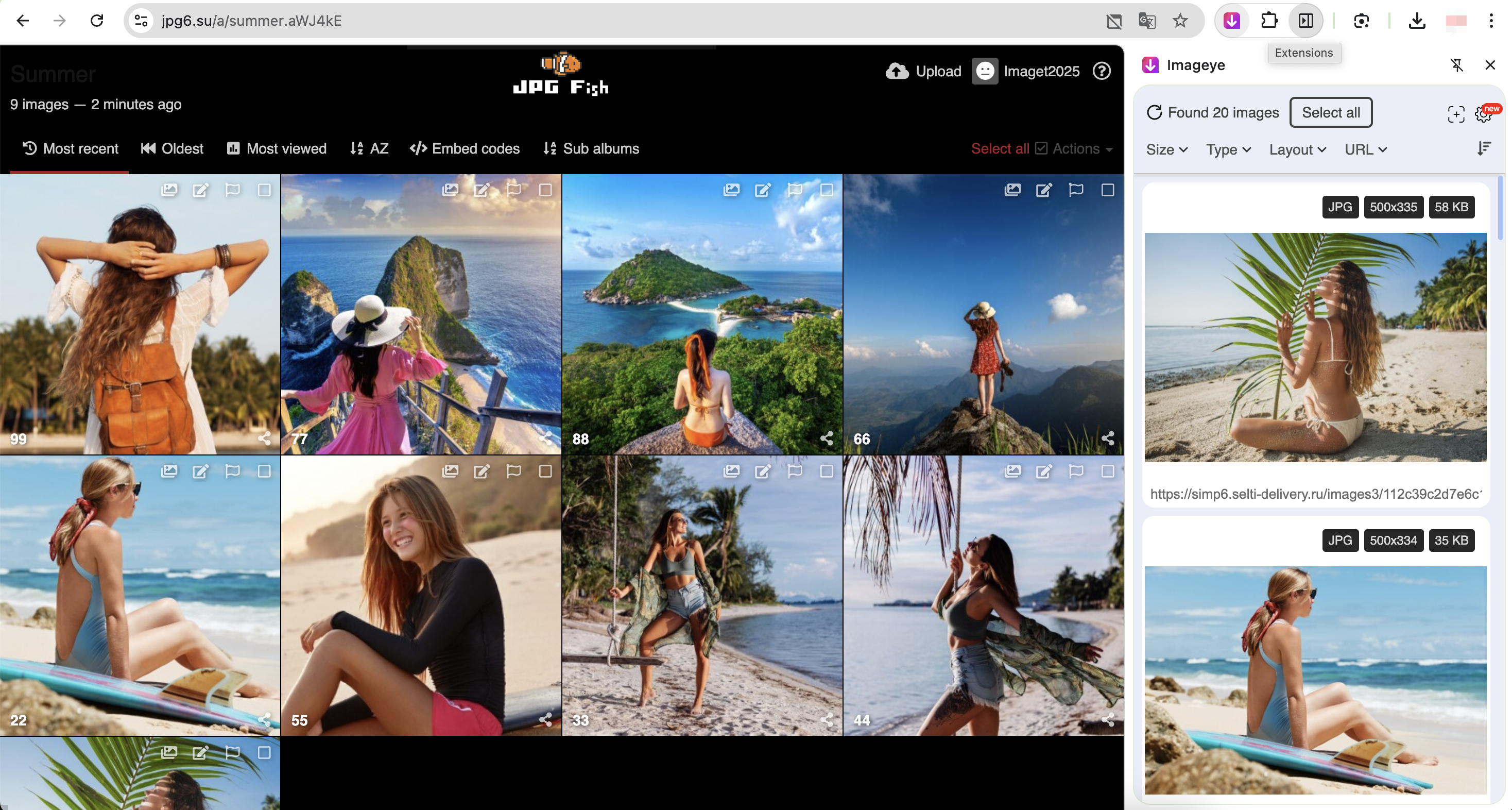The width and height of the screenshot is (1512, 810).
Task: Open the help question mark icon
Action: coord(1101,71)
